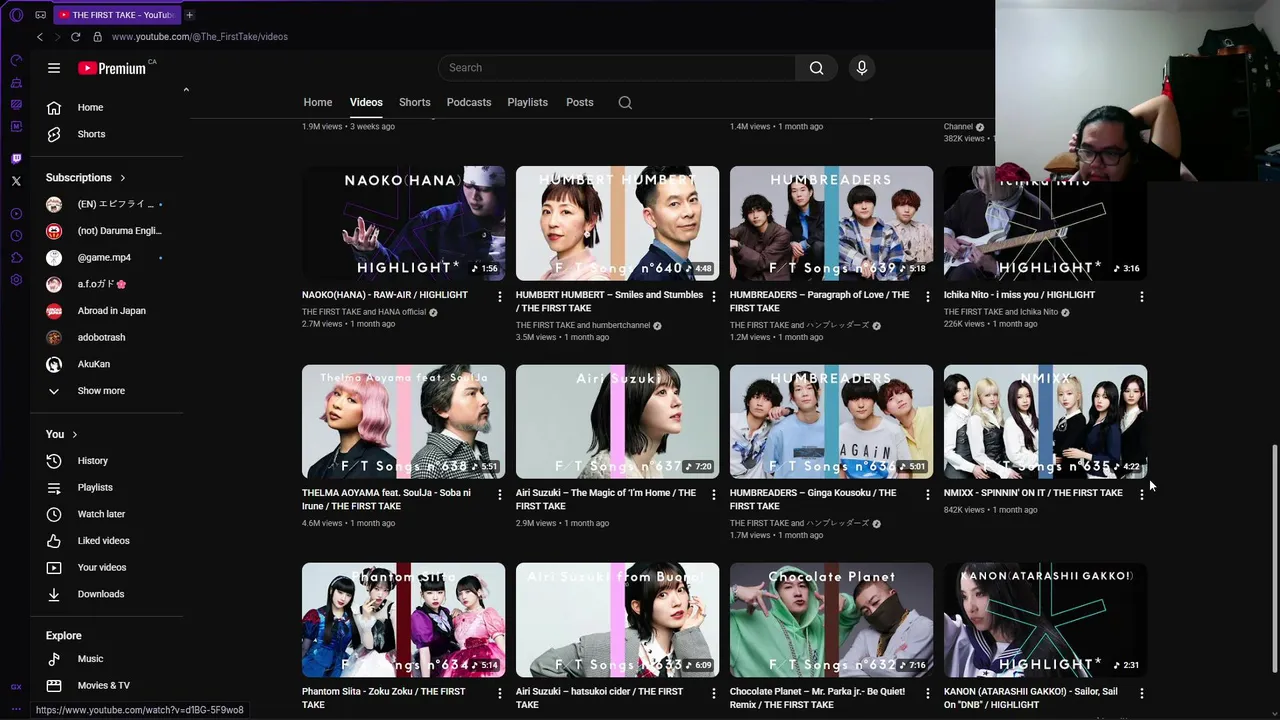Open 'NMIXX - SPINNIN' ON IT' title
The width and height of the screenshot is (1280, 720).
click(x=1033, y=493)
